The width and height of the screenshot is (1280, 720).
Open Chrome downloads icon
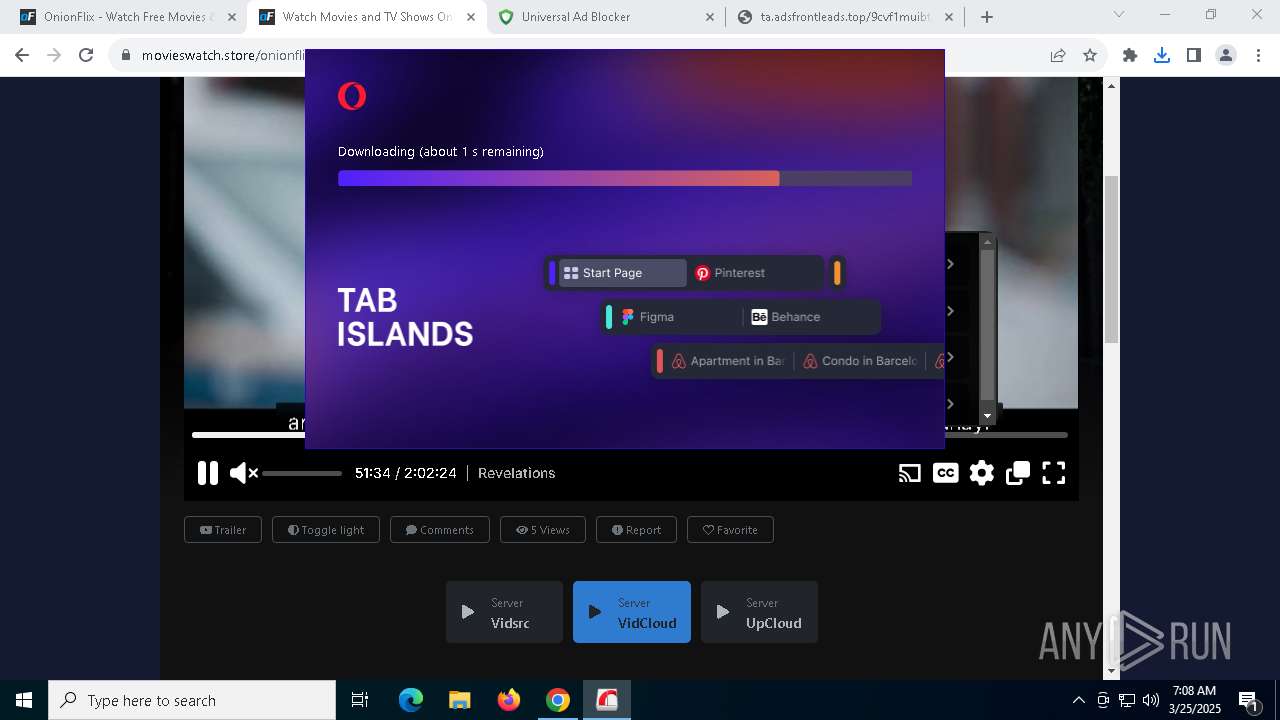tap(1162, 55)
